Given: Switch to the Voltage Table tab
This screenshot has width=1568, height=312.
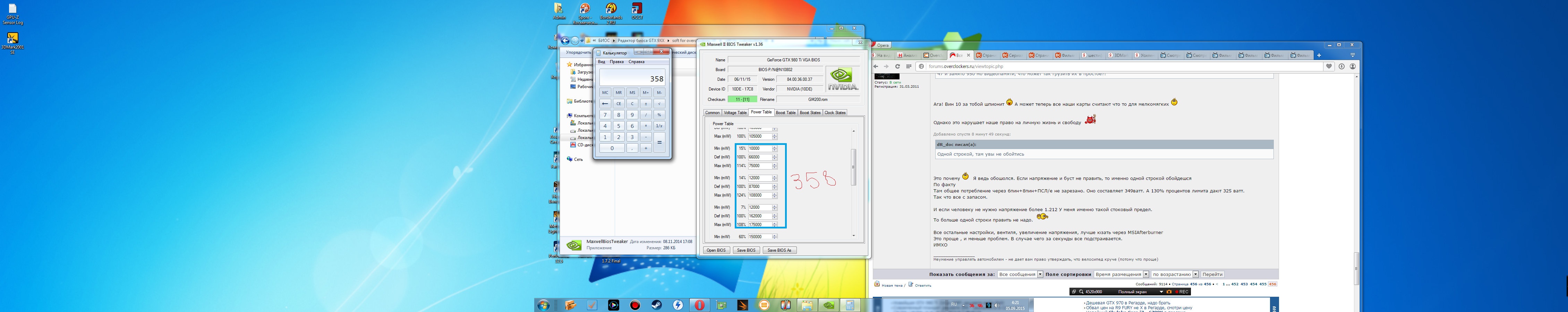Looking at the screenshot, I should tap(735, 113).
